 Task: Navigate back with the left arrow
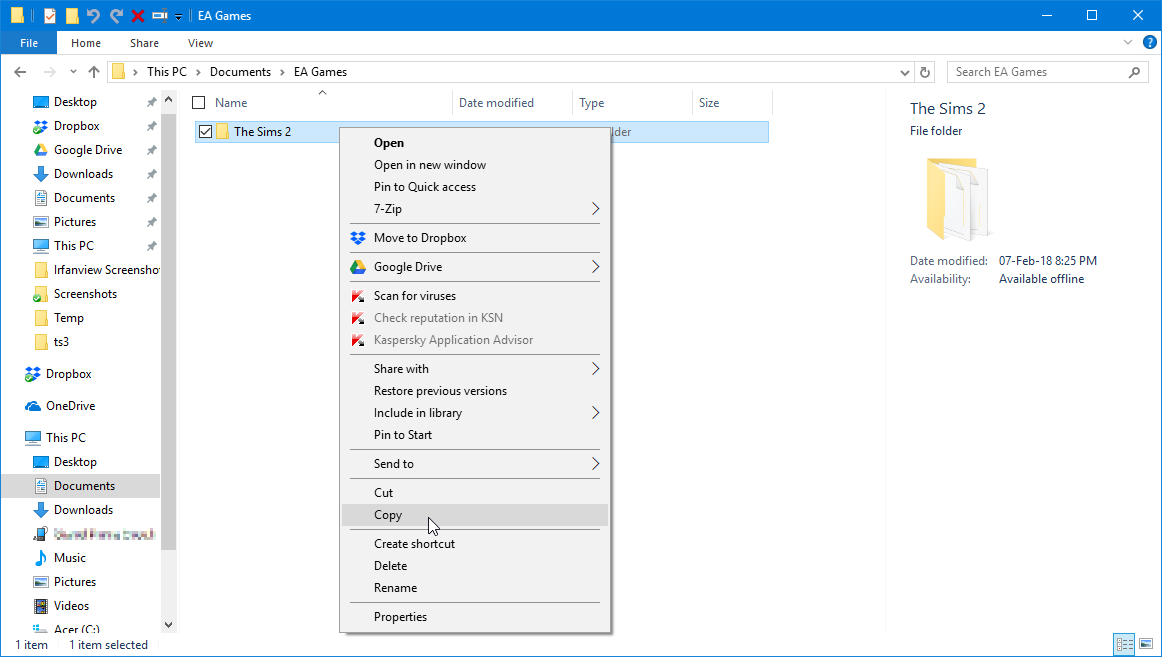click(21, 72)
